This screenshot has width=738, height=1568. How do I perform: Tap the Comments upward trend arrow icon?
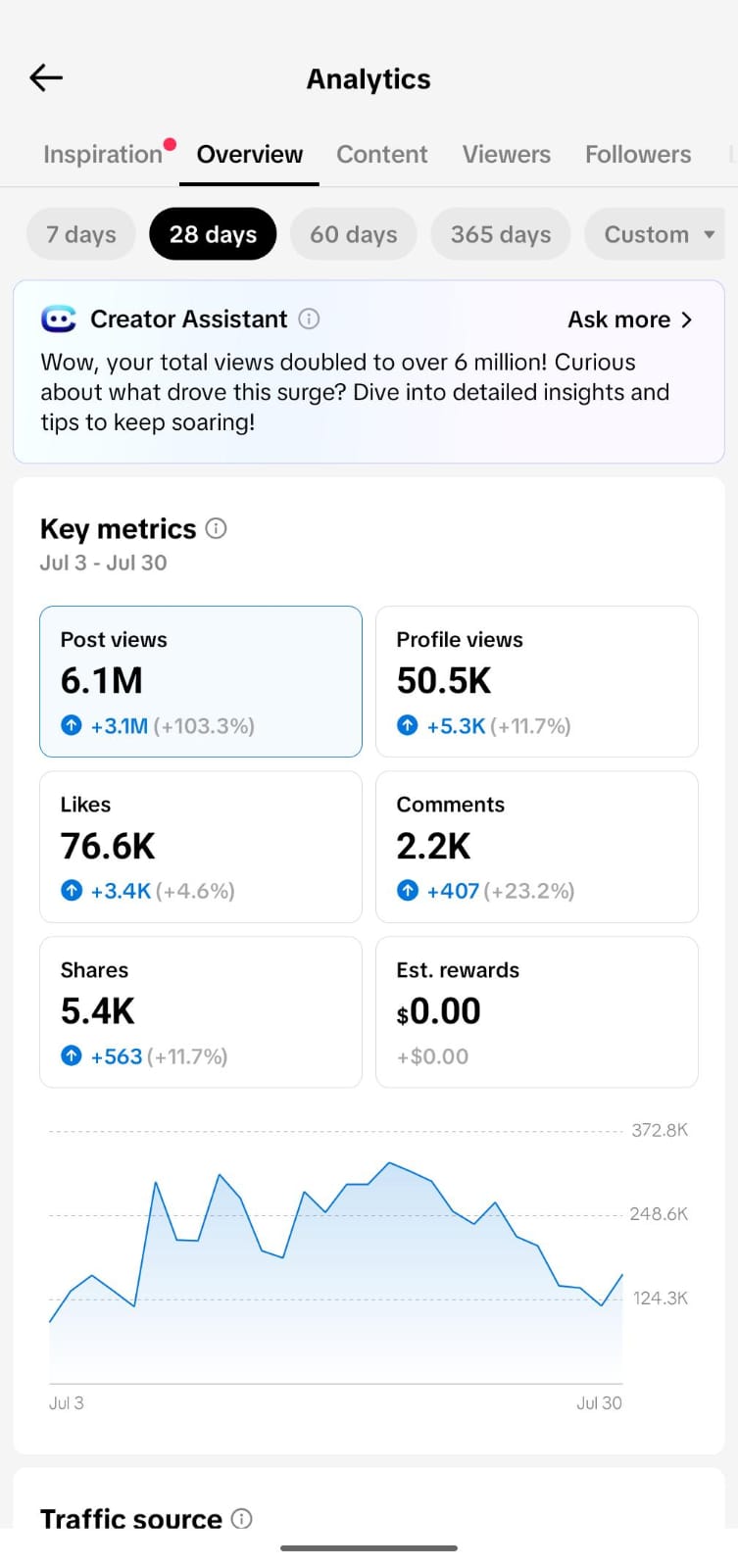click(x=408, y=891)
